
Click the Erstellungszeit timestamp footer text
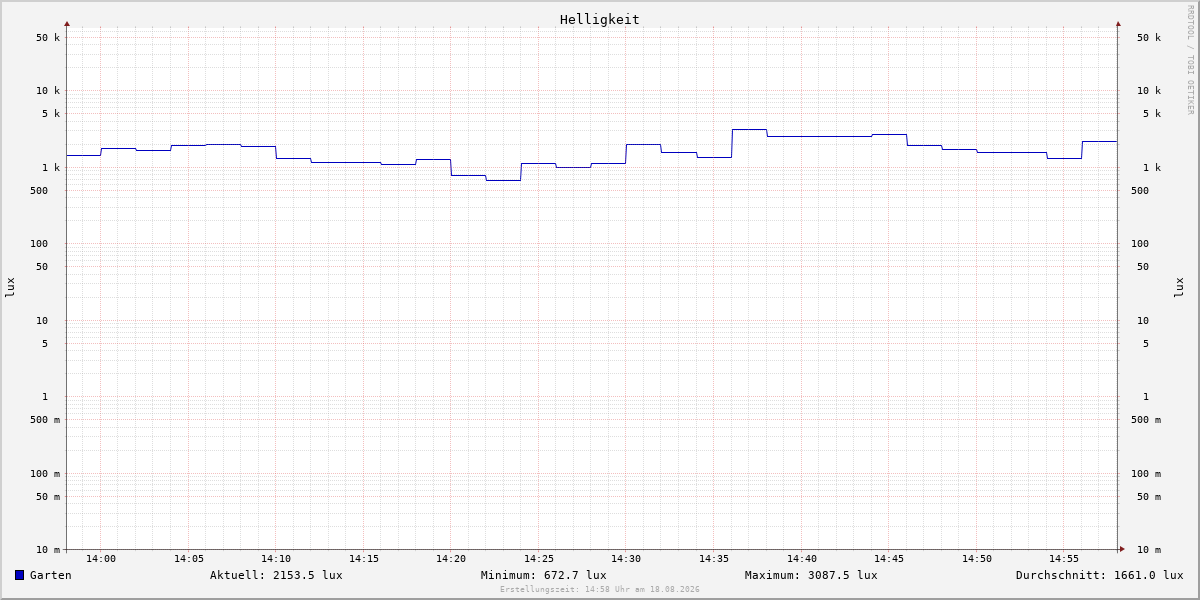pos(600,590)
